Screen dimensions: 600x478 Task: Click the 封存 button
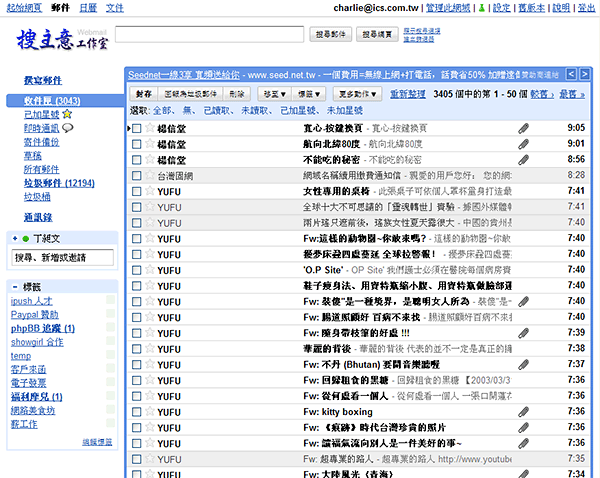144,94
